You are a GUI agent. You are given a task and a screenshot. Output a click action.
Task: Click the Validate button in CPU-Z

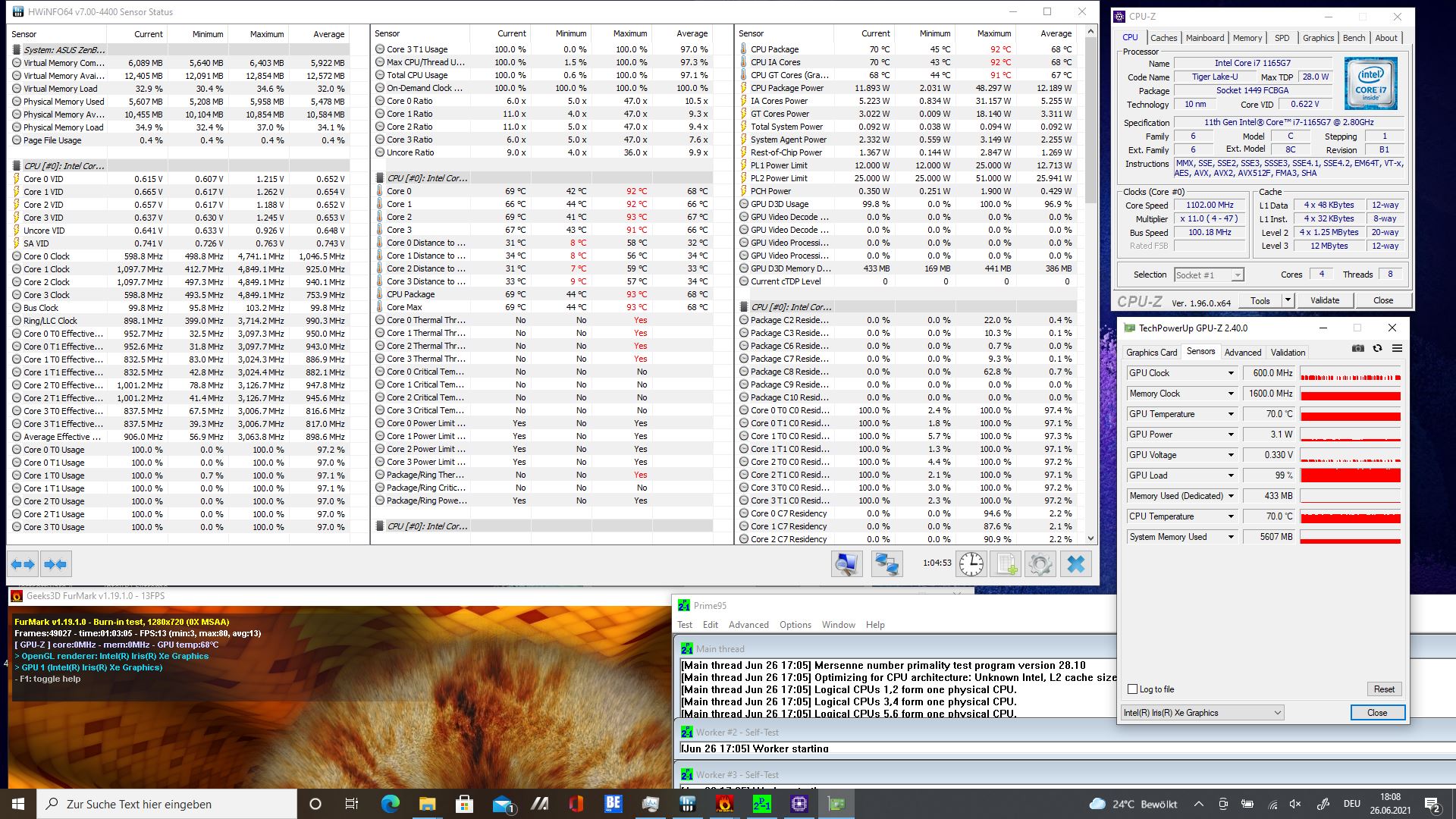point(1324,300)
